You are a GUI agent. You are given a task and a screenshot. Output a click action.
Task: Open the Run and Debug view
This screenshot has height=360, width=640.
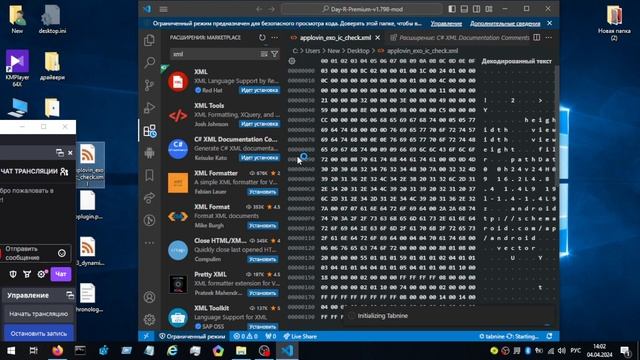pos(149,108)
